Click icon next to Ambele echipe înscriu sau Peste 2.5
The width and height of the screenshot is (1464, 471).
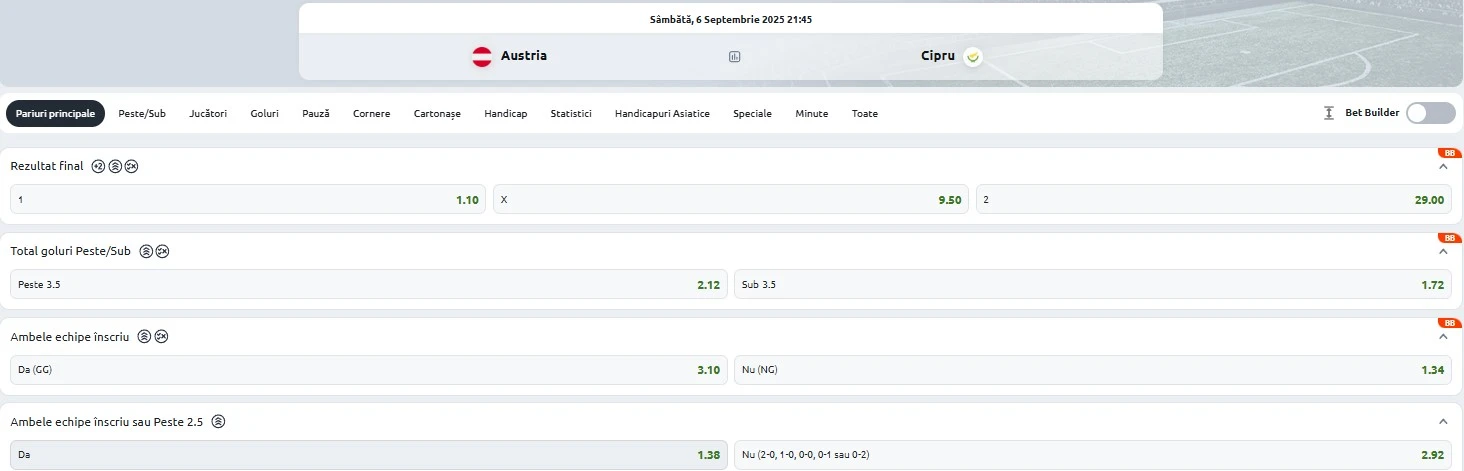[218, 422]
